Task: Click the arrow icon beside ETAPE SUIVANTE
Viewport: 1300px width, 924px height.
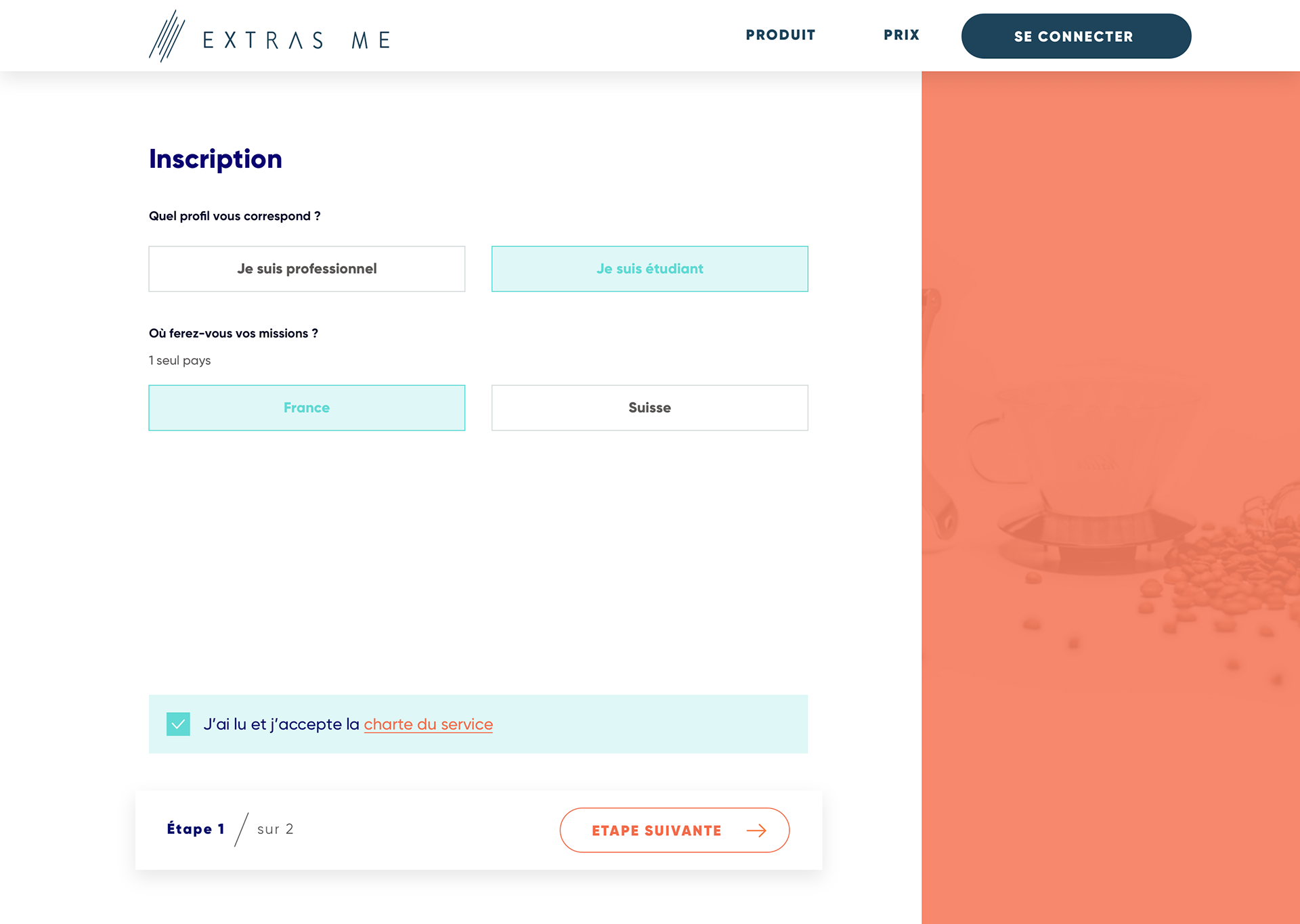Action: (756, 831)
